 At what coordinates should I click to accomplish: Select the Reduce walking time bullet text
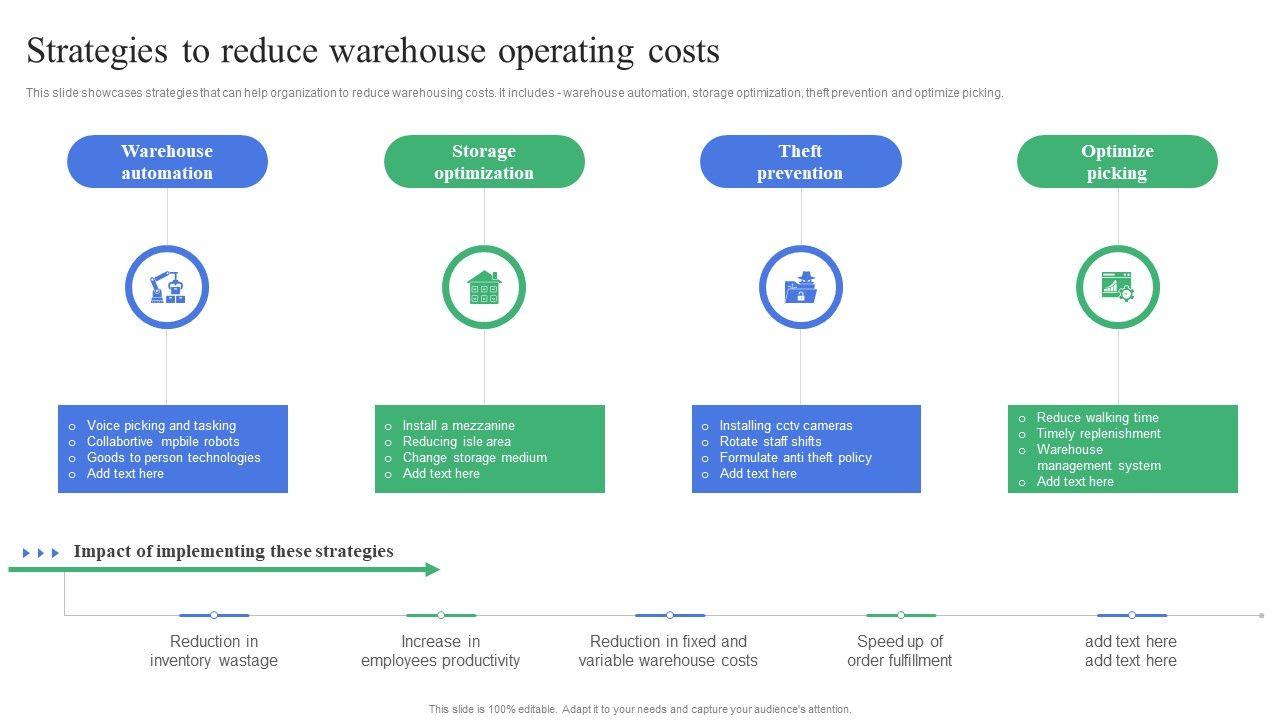pos(1097,417)
